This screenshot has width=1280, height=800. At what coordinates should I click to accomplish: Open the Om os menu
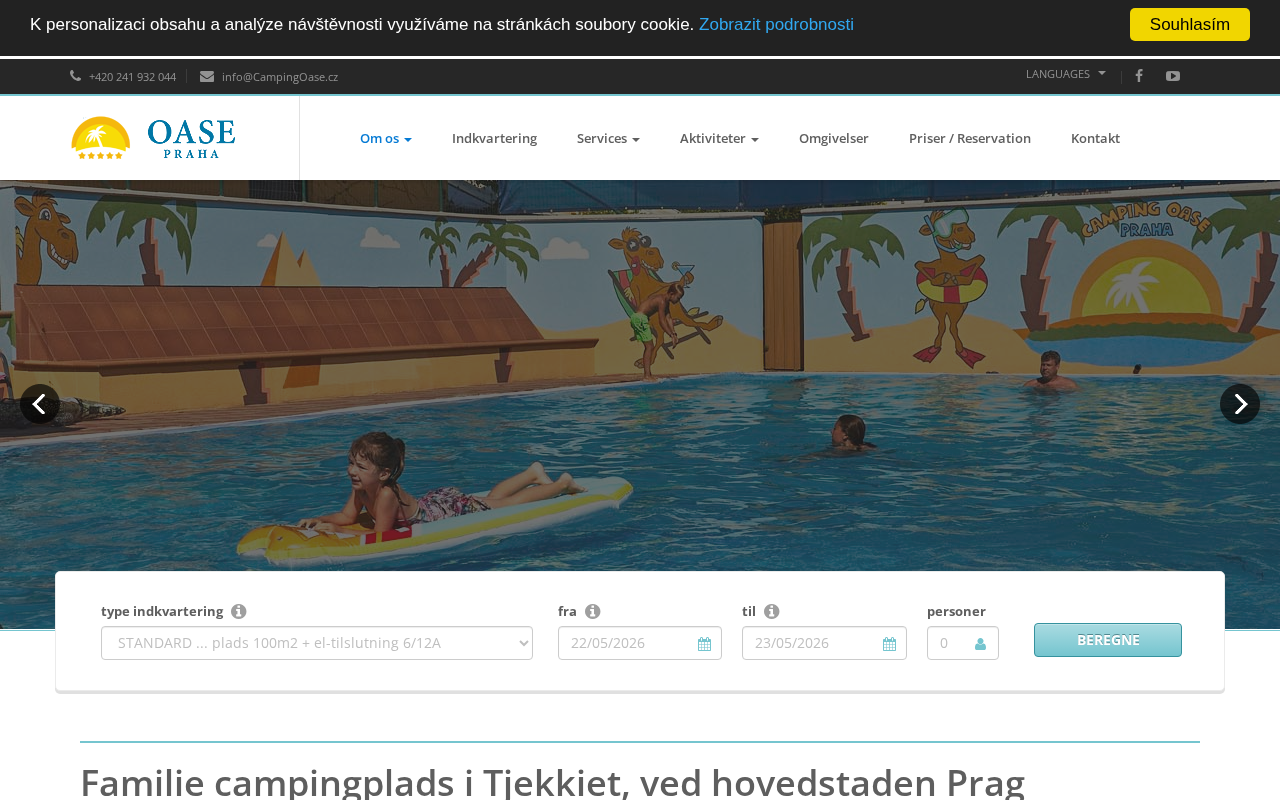click(386, 138)
